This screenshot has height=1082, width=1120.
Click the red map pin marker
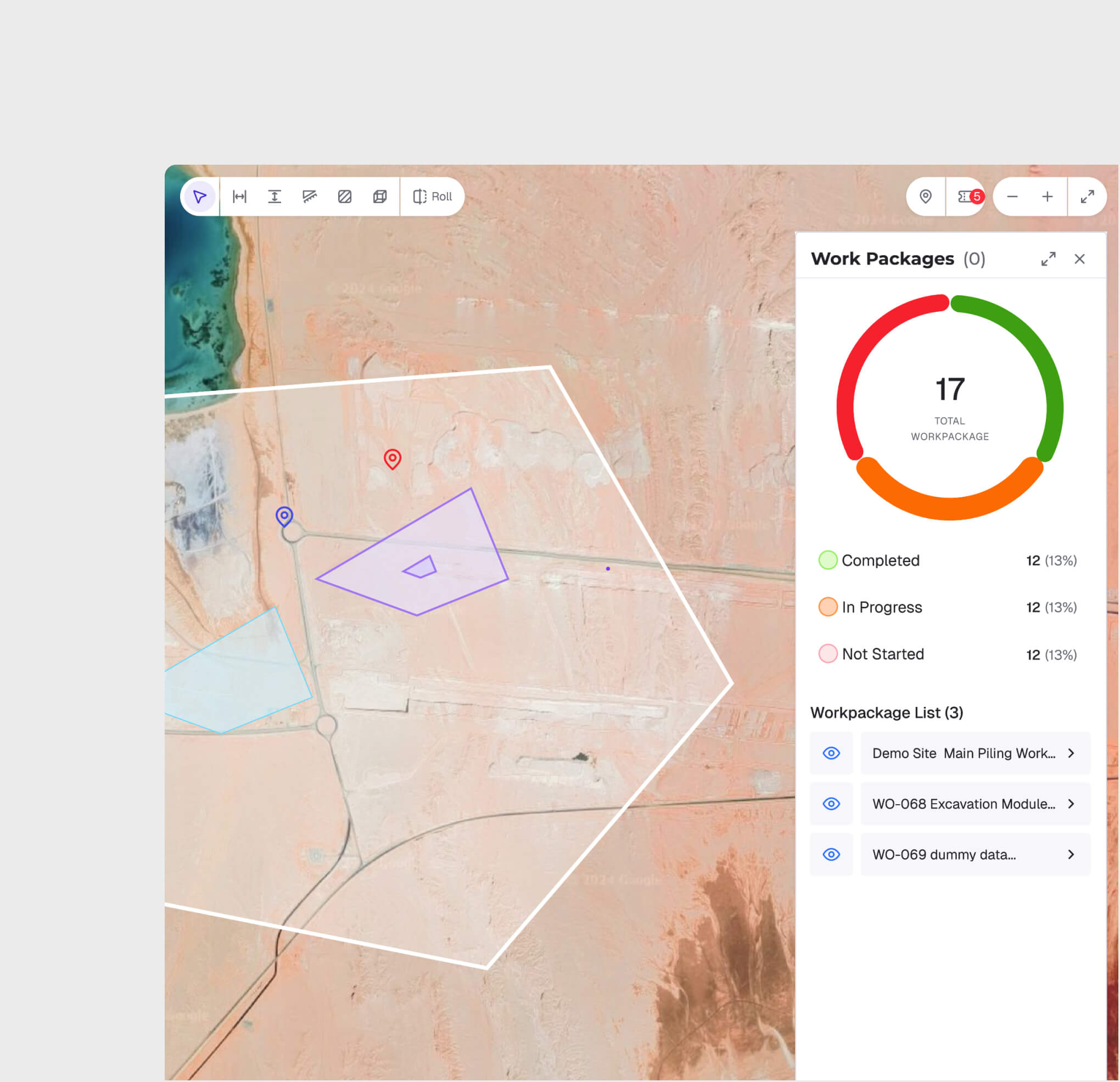tap(392, 458)
